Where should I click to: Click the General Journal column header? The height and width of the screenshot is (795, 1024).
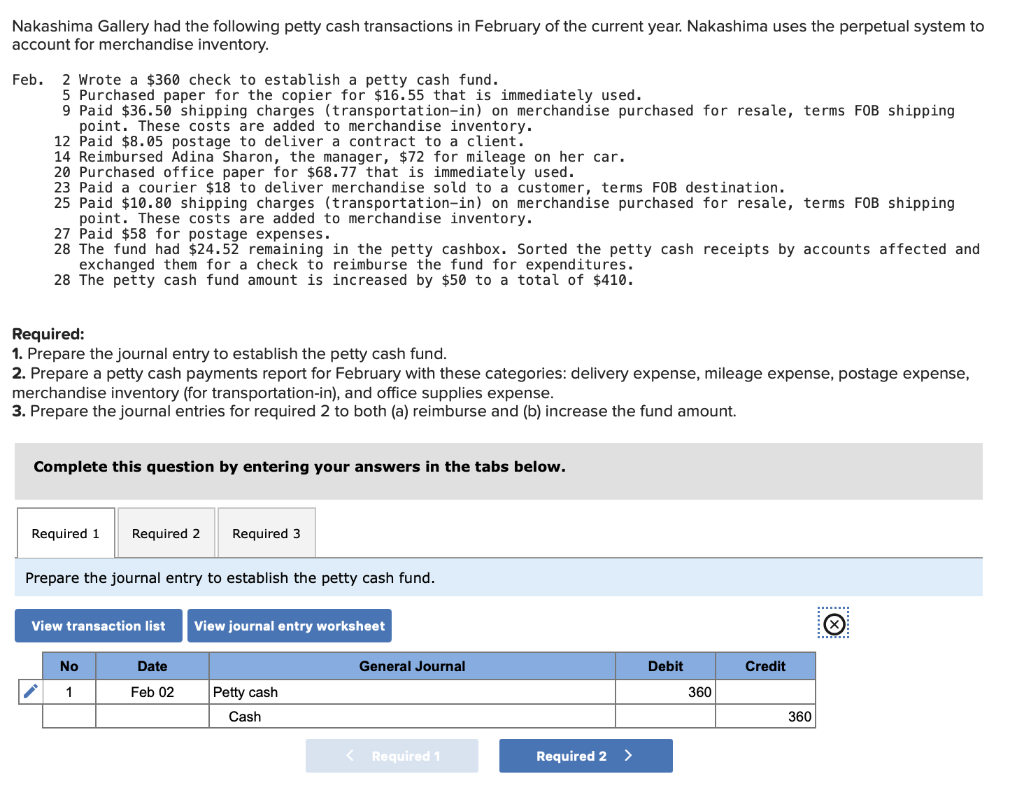pos(412,666)
